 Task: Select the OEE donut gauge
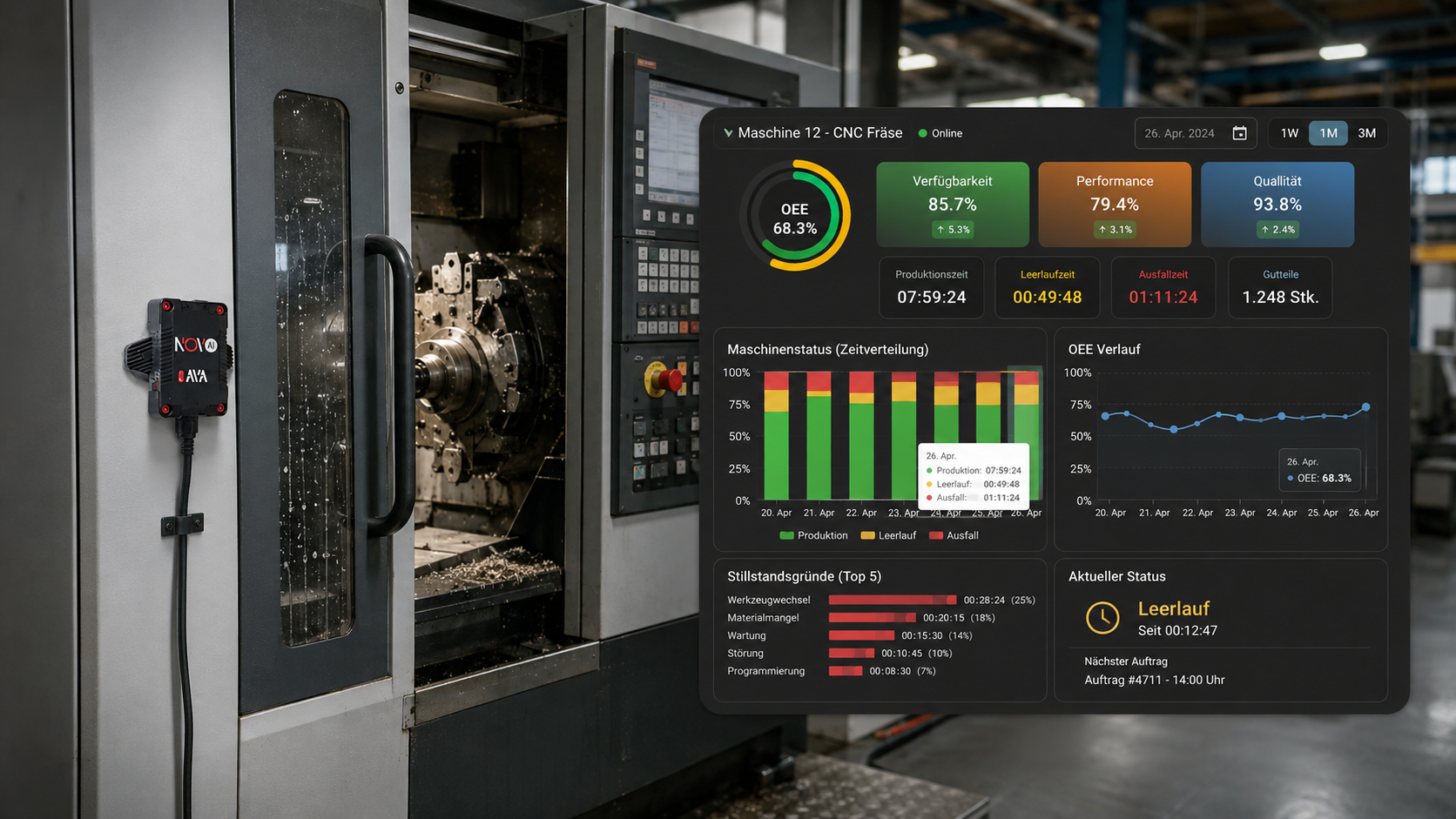pos(795,216)
